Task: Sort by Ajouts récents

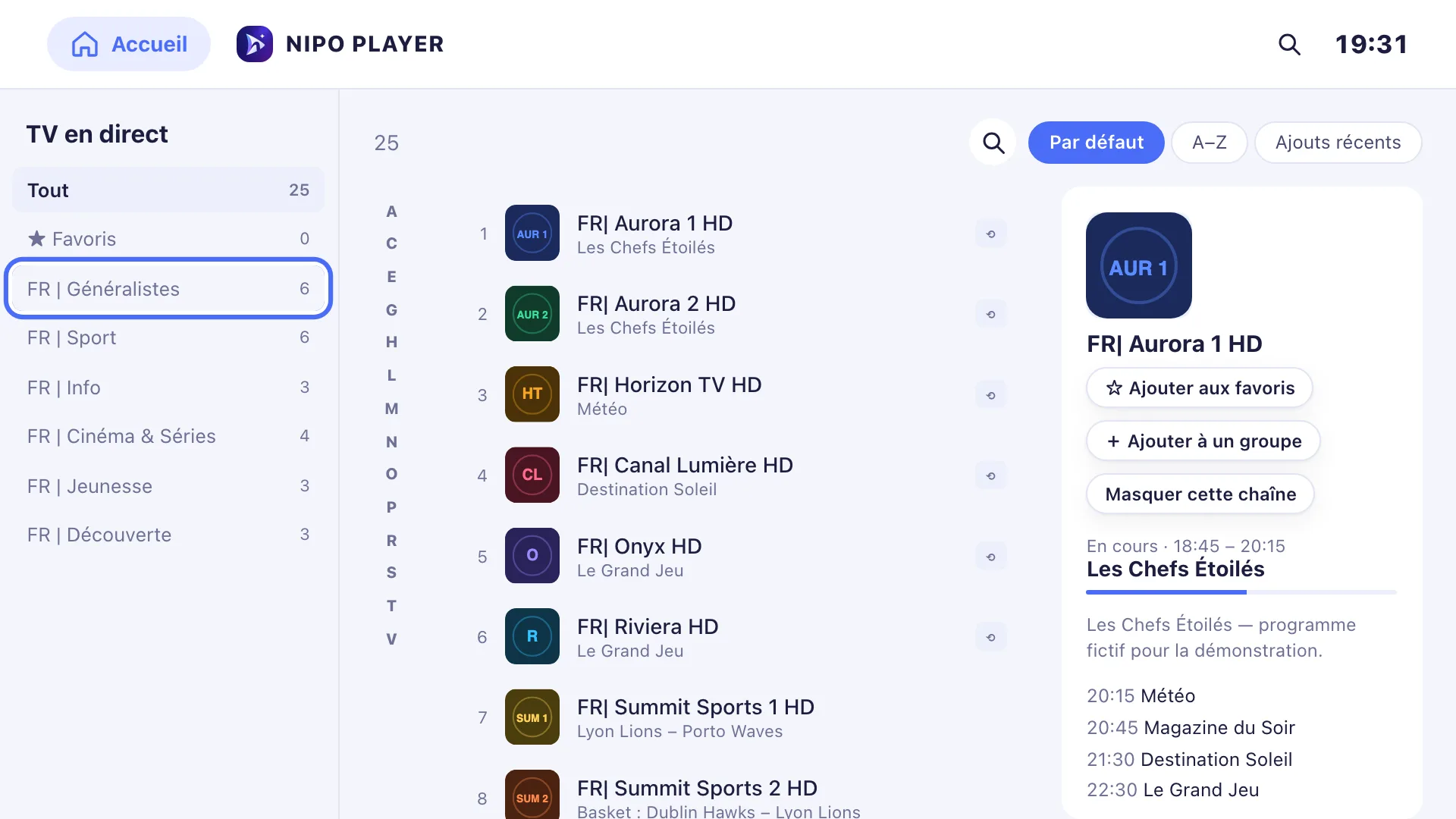Action: coord(1338,143)
